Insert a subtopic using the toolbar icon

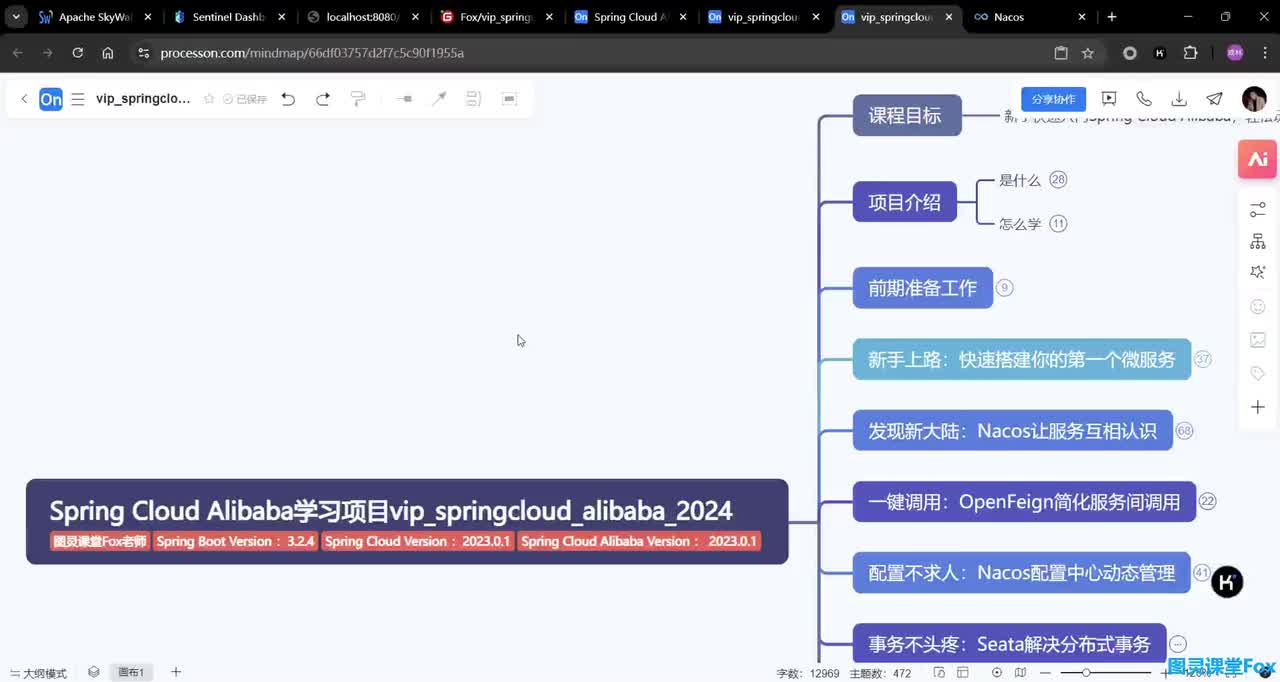click(x=404, y=99)
